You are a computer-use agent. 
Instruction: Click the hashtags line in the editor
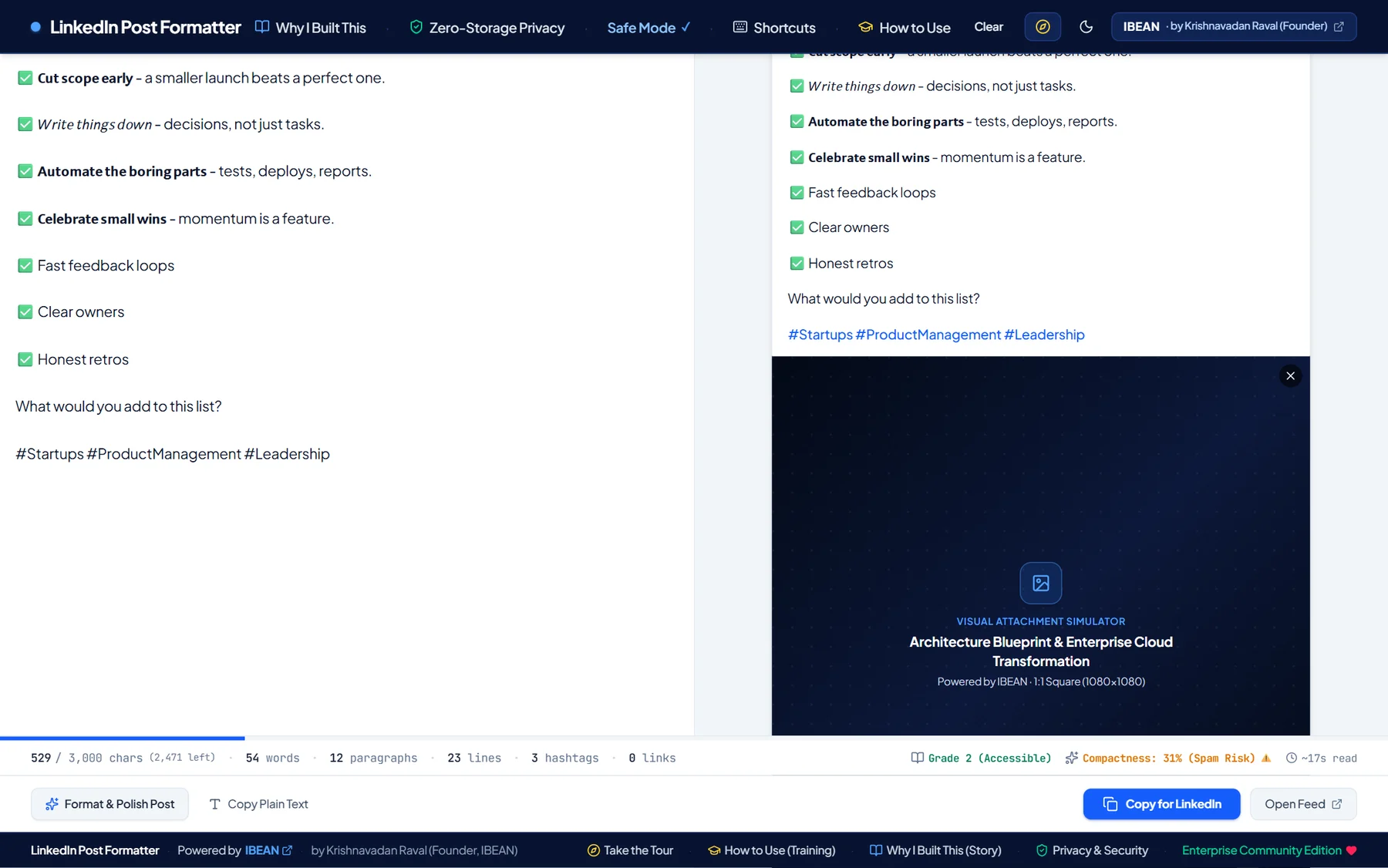click(x=173, y=454)
